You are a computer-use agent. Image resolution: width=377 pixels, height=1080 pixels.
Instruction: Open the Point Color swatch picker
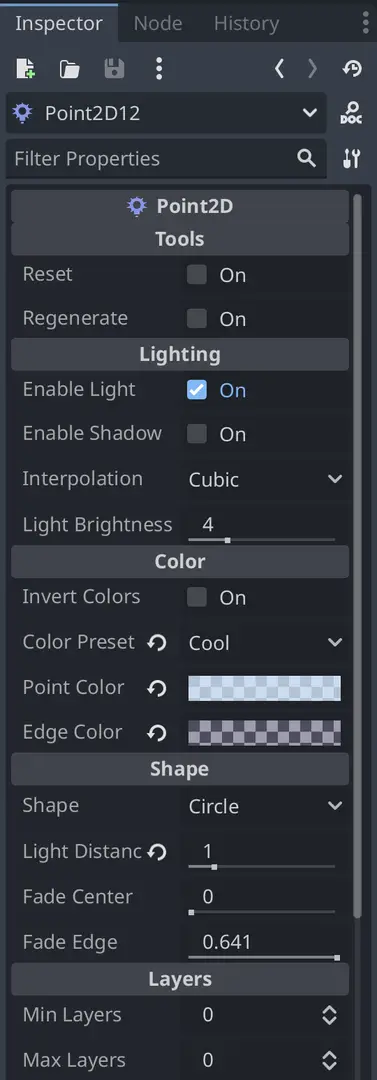pos(265,688)
